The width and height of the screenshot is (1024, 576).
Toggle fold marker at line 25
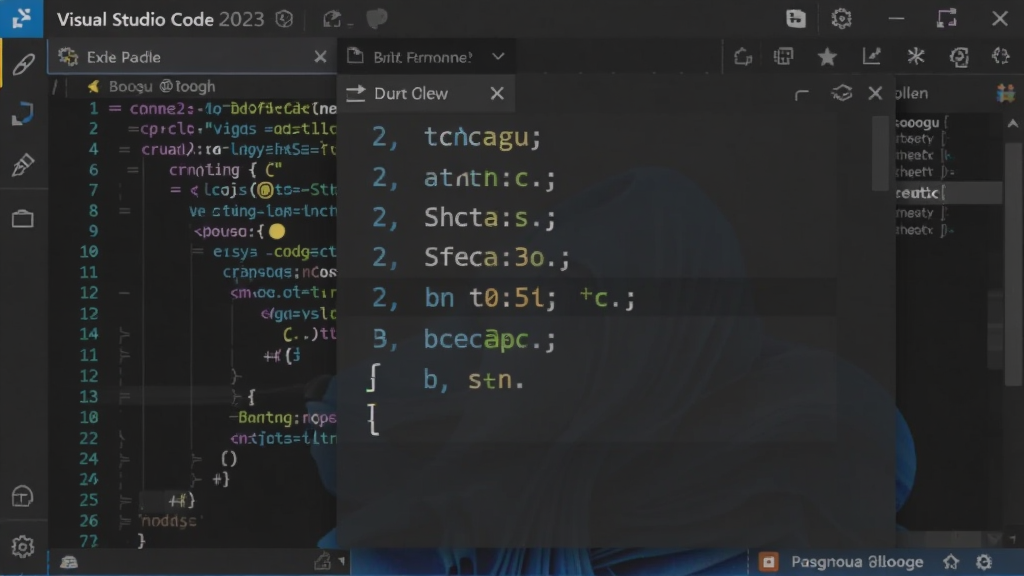pyautogui.click(x=125, y=501)
